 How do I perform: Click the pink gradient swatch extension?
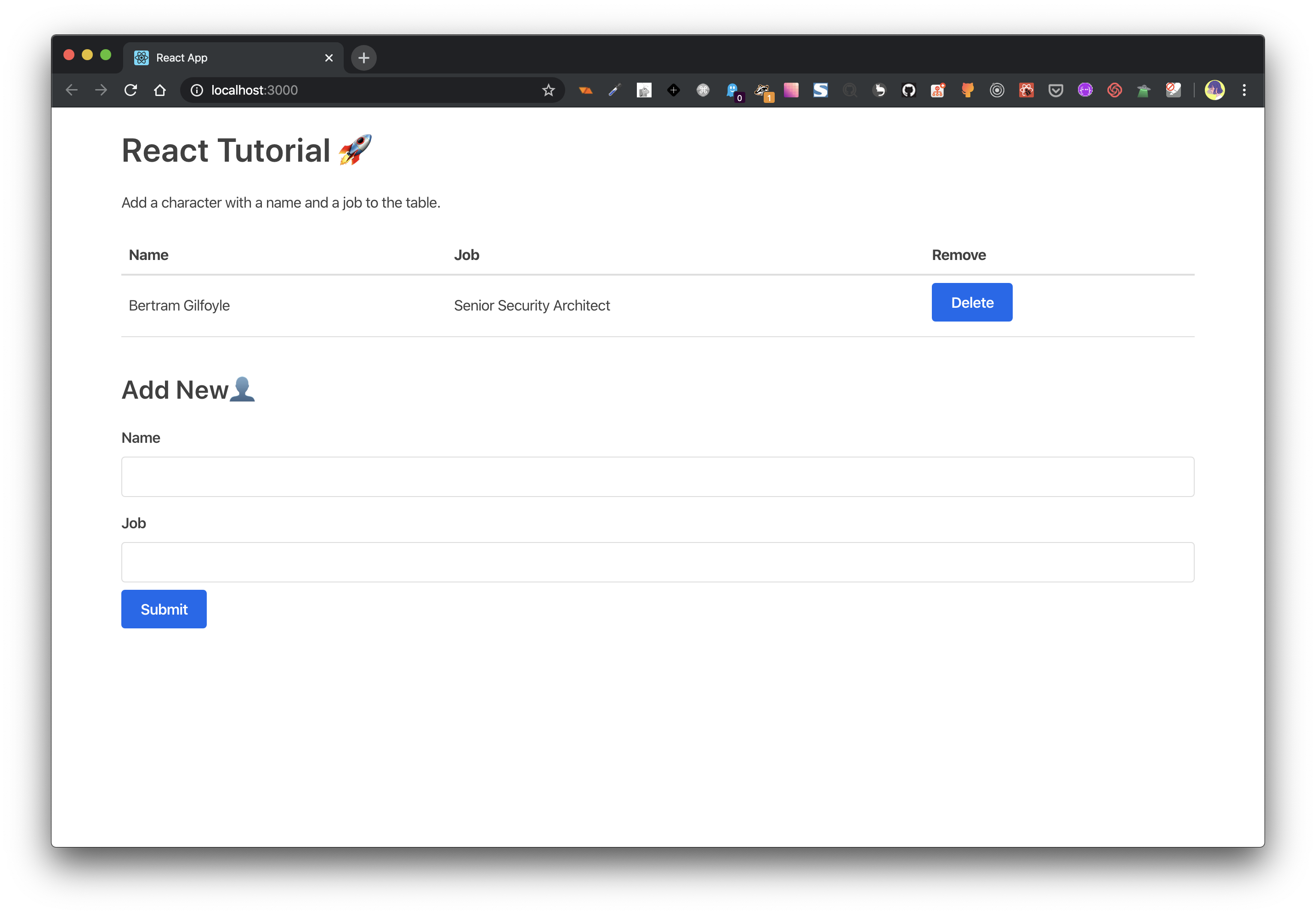click(x=791, y=90)
